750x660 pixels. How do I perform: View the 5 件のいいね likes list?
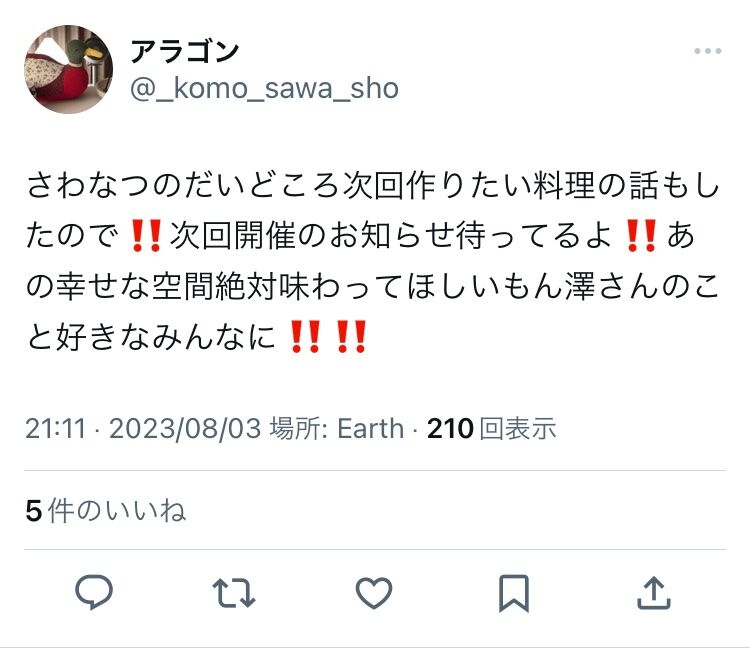tap(106, 510)
